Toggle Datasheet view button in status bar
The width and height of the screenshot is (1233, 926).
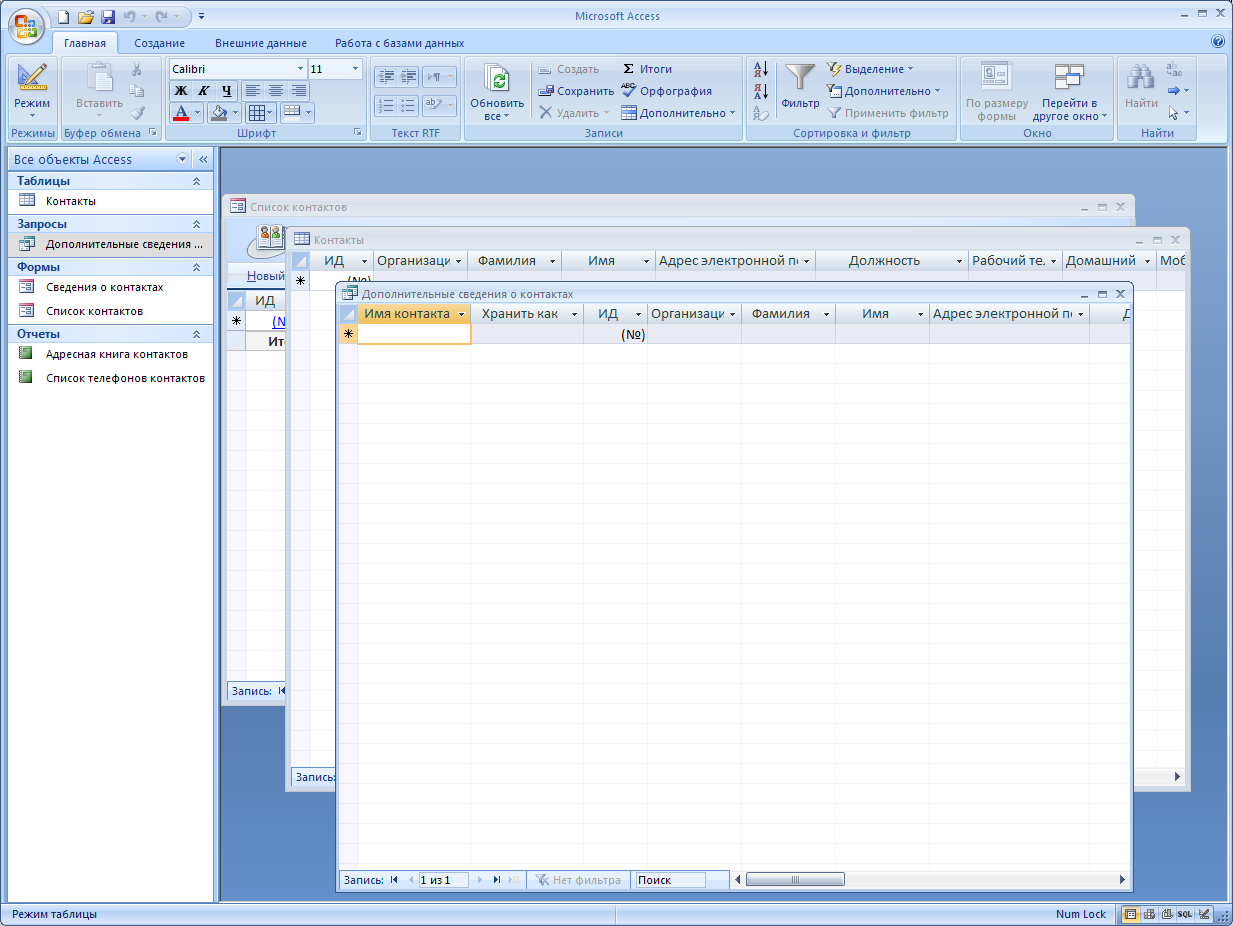[x=1131, y=914]
